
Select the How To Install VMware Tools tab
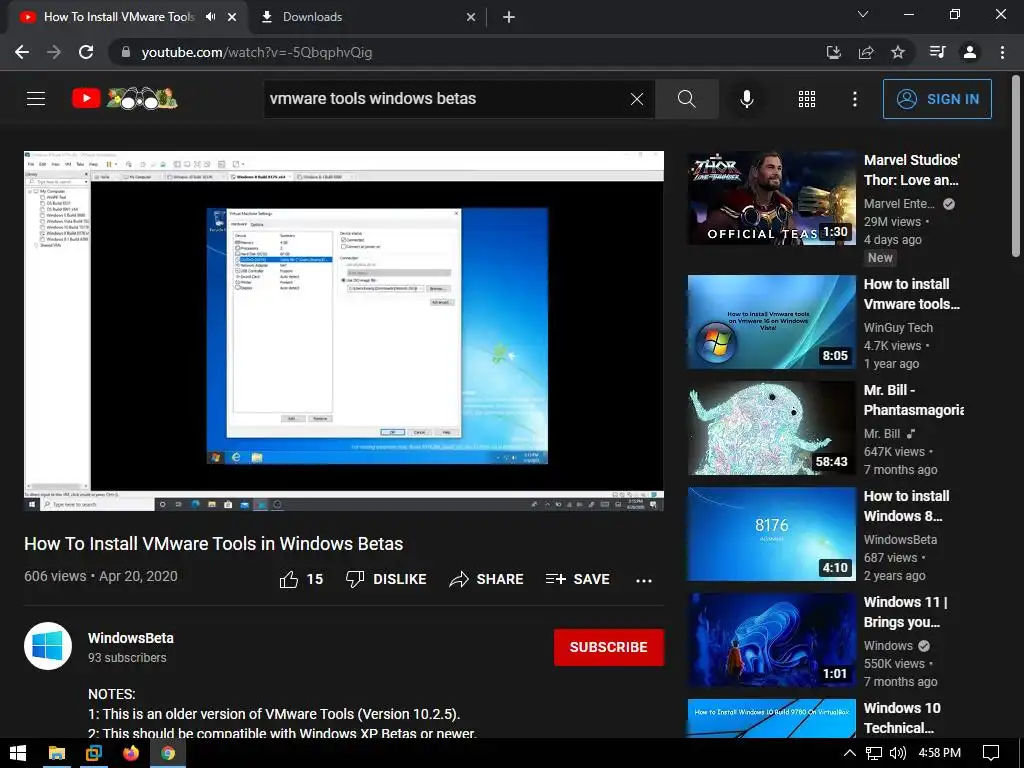pyautogui.click(x=119, y=17)
